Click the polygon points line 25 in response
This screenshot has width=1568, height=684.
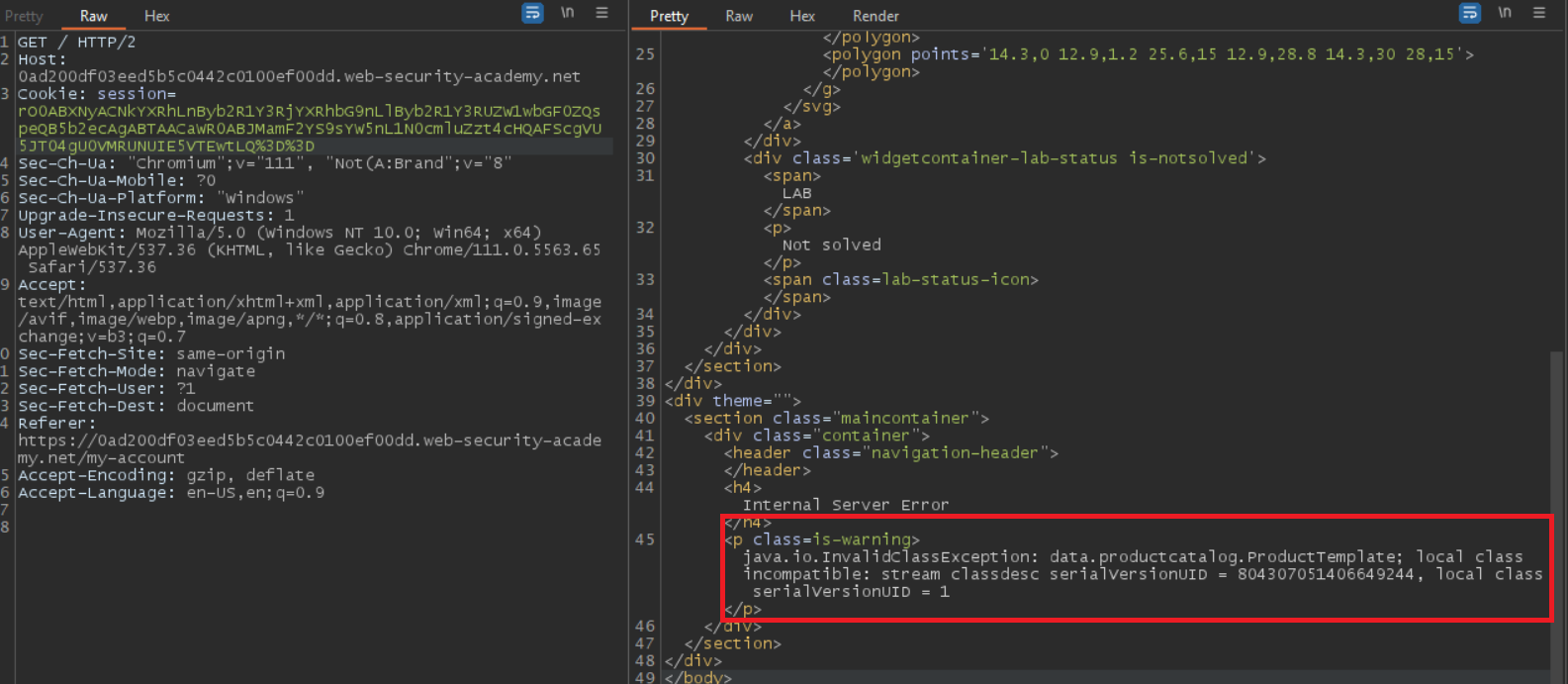pos(1148,54)
